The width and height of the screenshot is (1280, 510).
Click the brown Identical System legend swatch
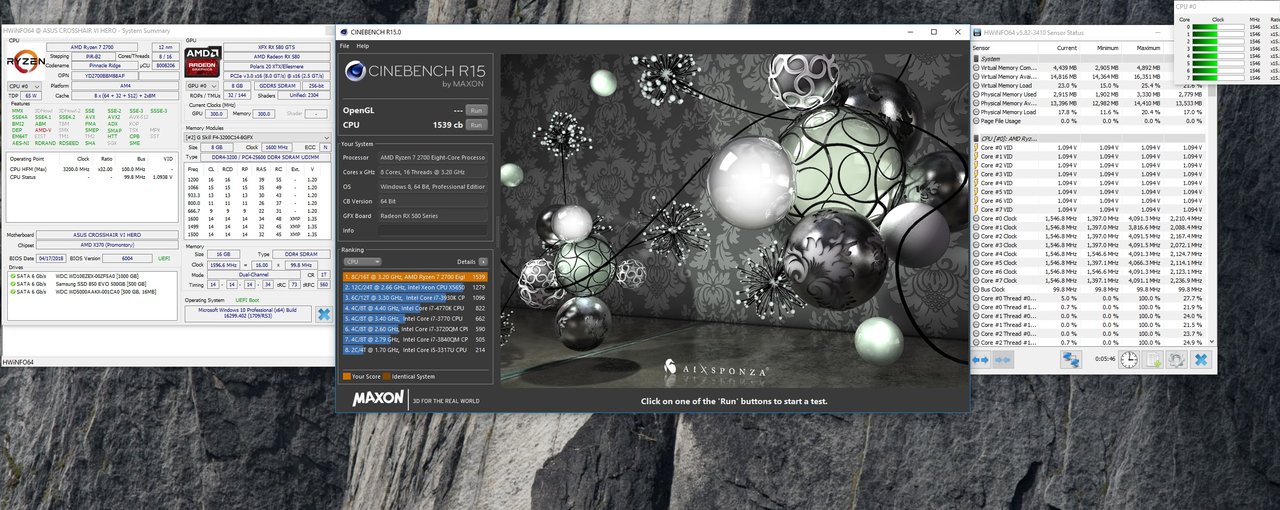388,377
